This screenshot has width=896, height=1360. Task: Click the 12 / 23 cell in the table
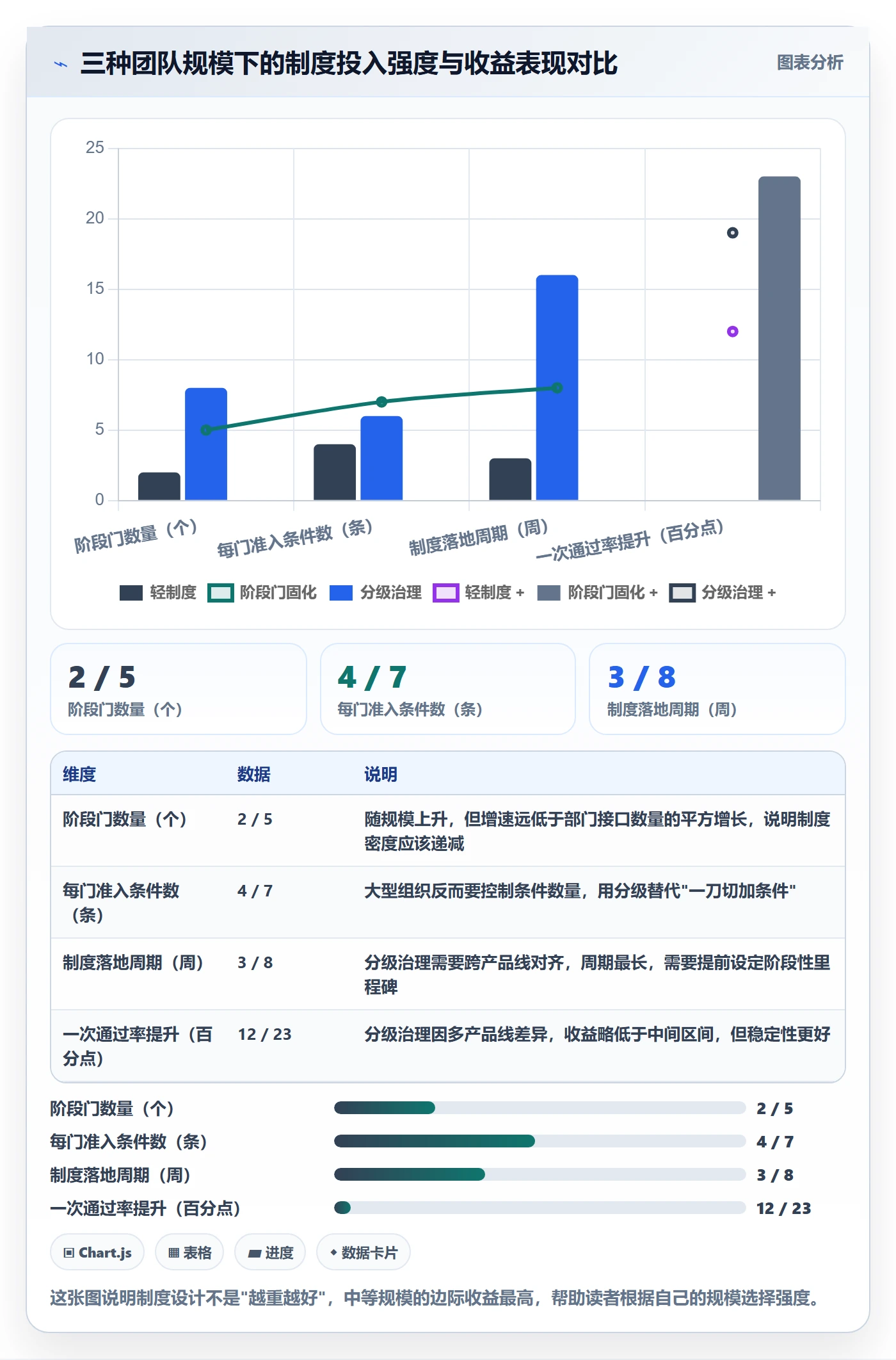point(264,1034)
